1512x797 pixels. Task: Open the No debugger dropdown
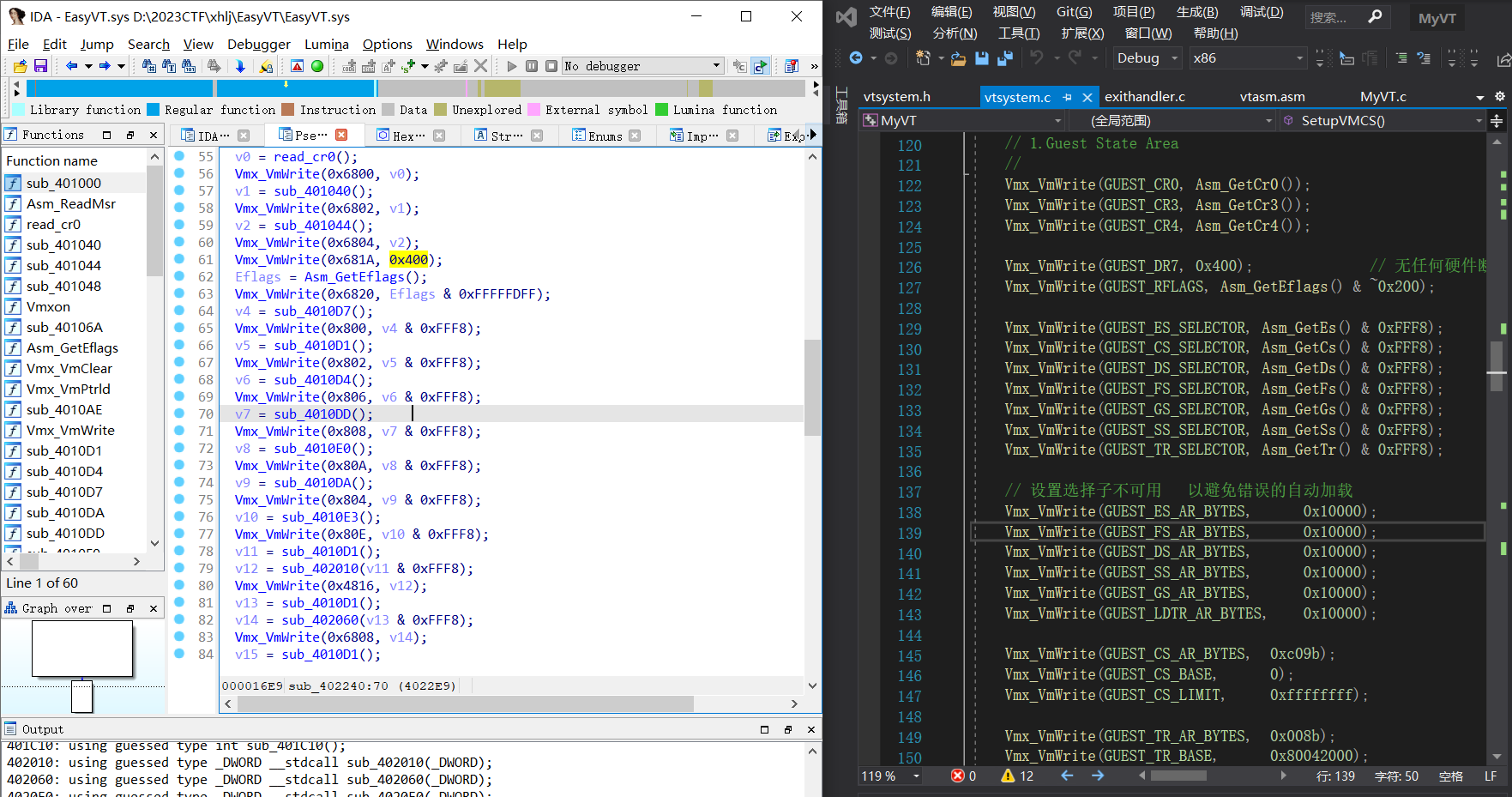pos(716,66)
